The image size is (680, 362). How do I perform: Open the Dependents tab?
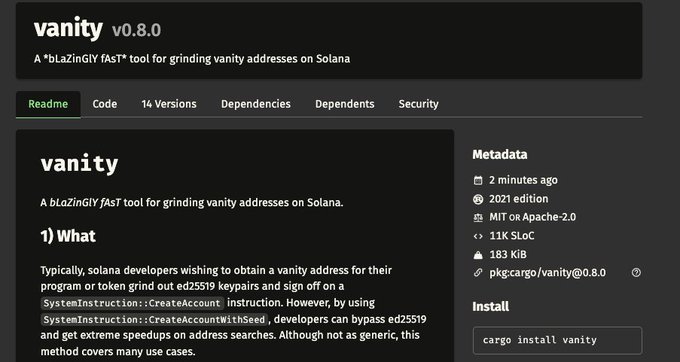click(345, 104)
